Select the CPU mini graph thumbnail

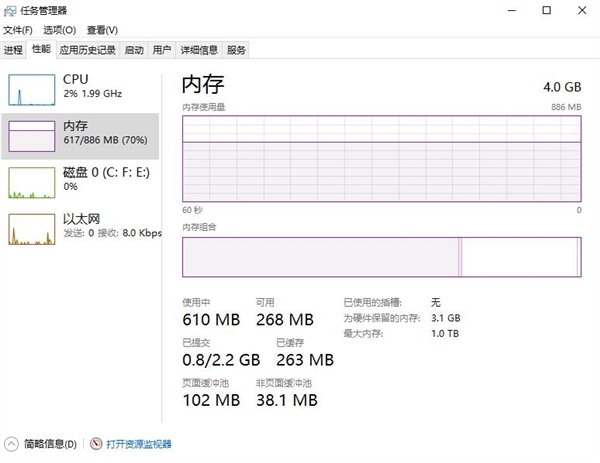coord(31,89)
